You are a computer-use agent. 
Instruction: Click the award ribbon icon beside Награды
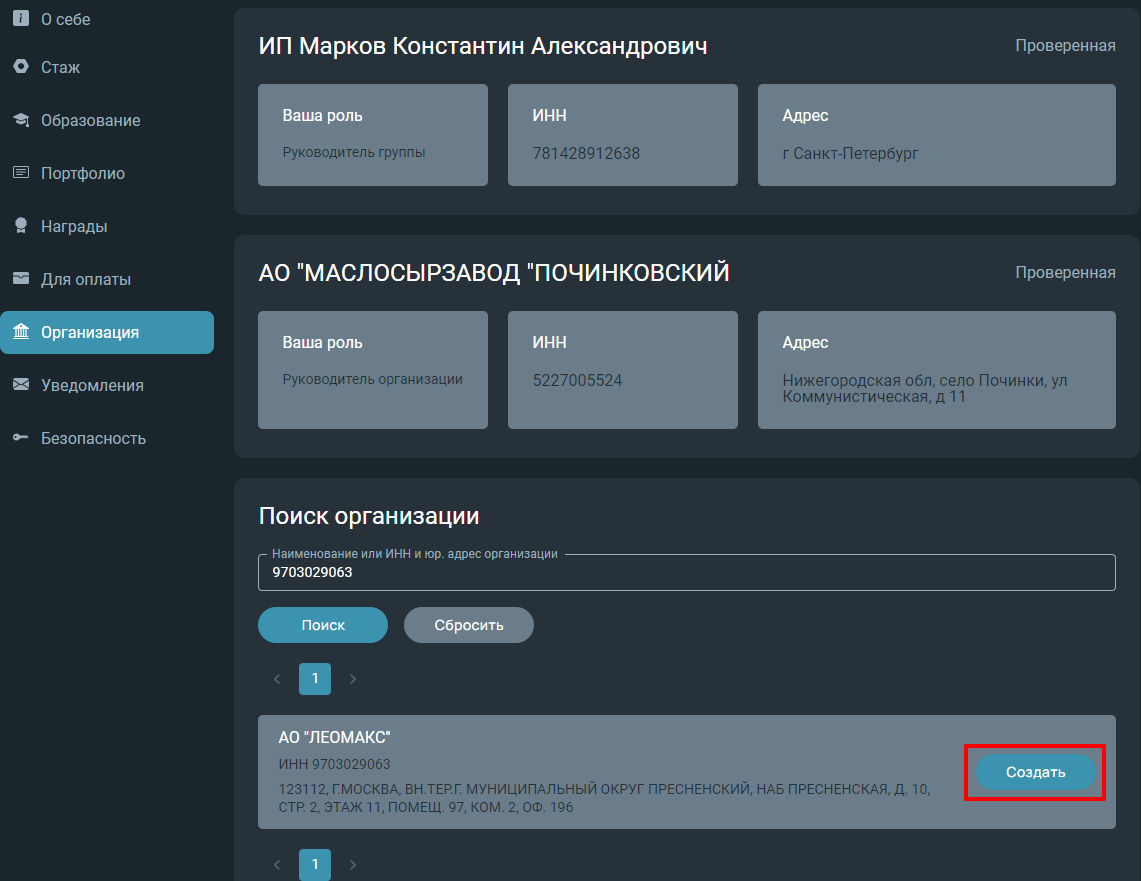pyautogui.click(x=21, y=226)
